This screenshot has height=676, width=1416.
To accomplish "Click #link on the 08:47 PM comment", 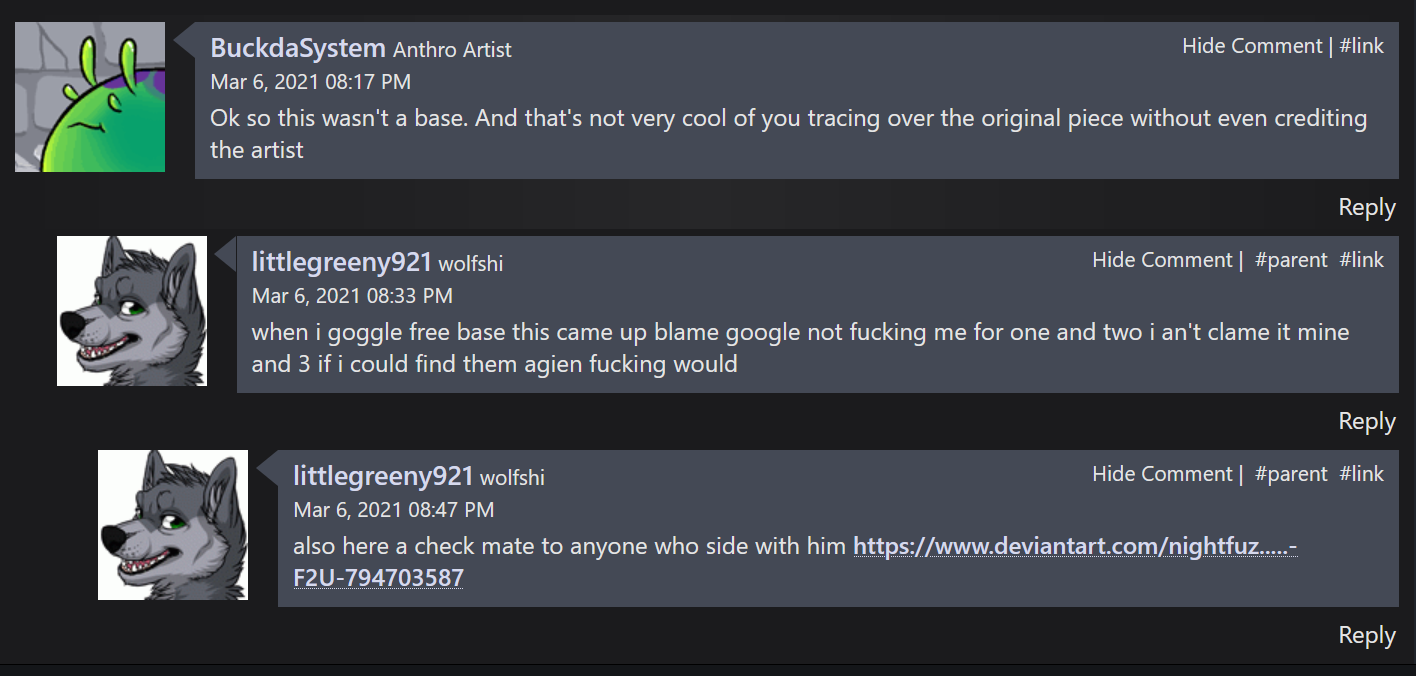I will (1362, 474).
